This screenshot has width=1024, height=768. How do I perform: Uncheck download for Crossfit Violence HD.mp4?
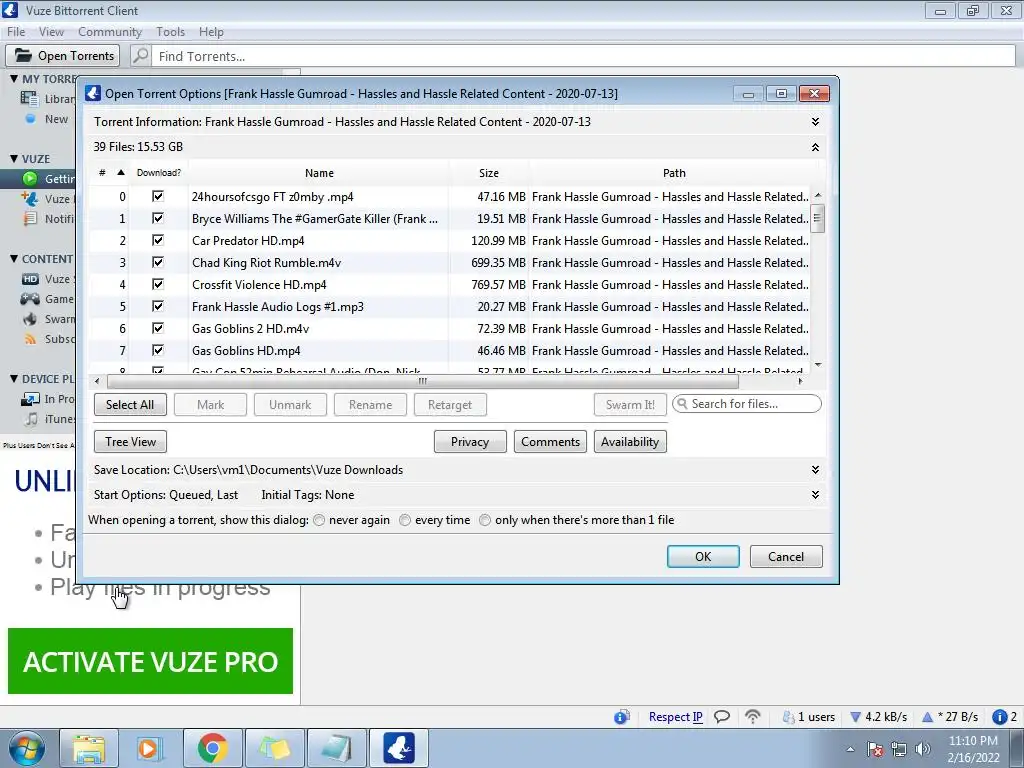[x=157, y=284]
